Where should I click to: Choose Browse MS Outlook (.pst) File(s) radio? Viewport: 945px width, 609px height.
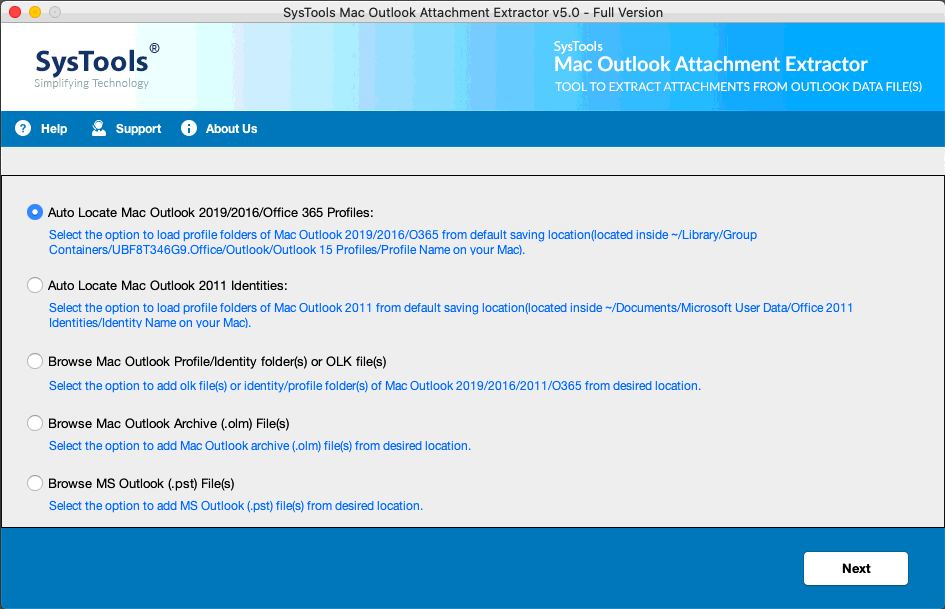tap(35, 483)
